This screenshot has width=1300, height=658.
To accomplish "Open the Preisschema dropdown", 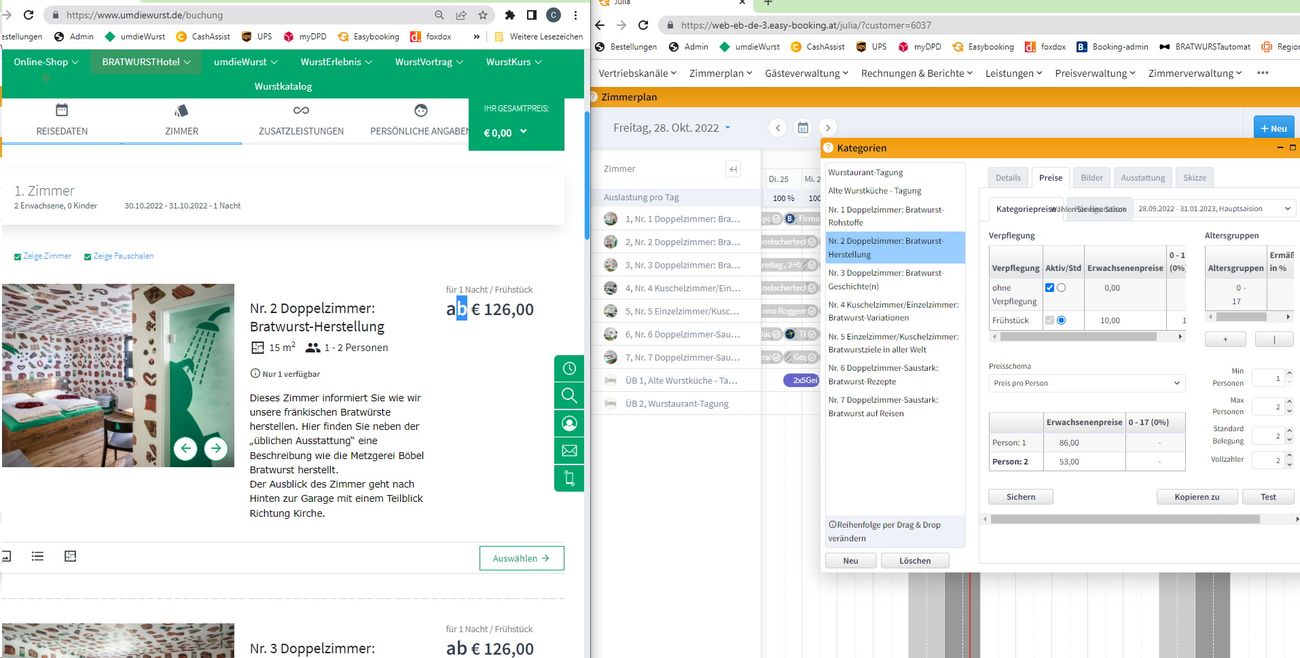I will point(1086,383).
